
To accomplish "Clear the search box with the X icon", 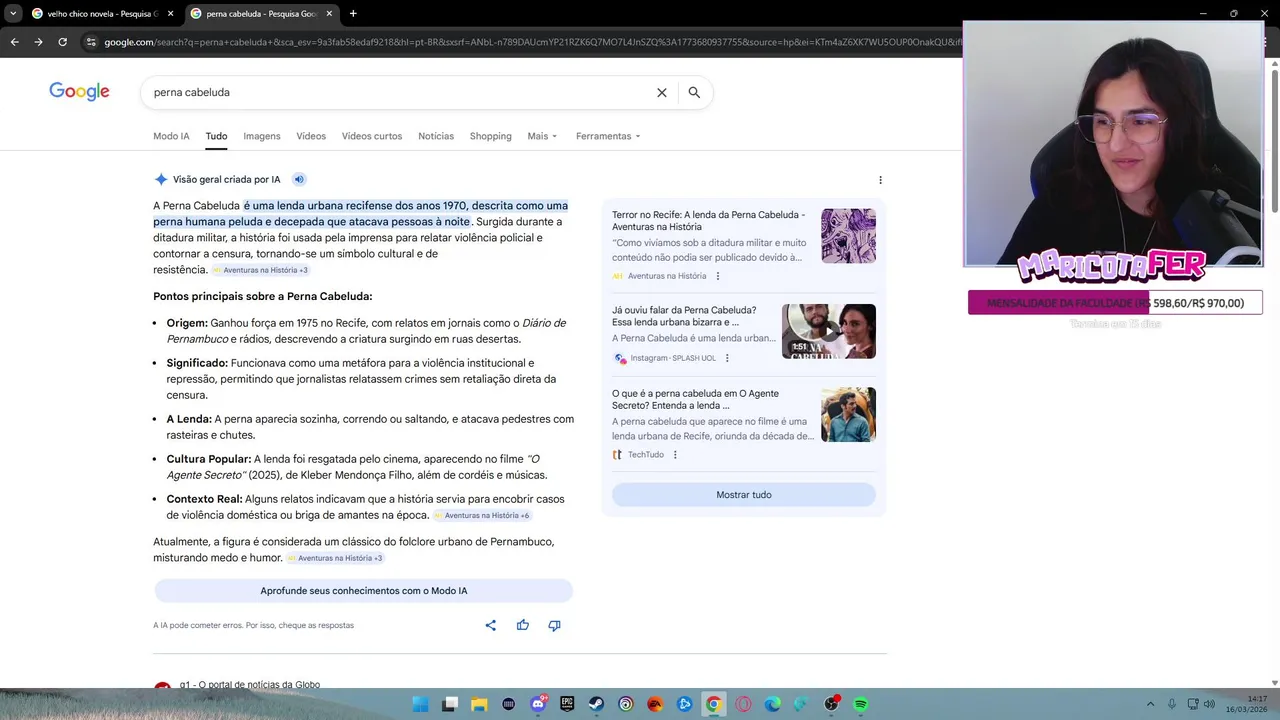I will (x=661, y=92).
